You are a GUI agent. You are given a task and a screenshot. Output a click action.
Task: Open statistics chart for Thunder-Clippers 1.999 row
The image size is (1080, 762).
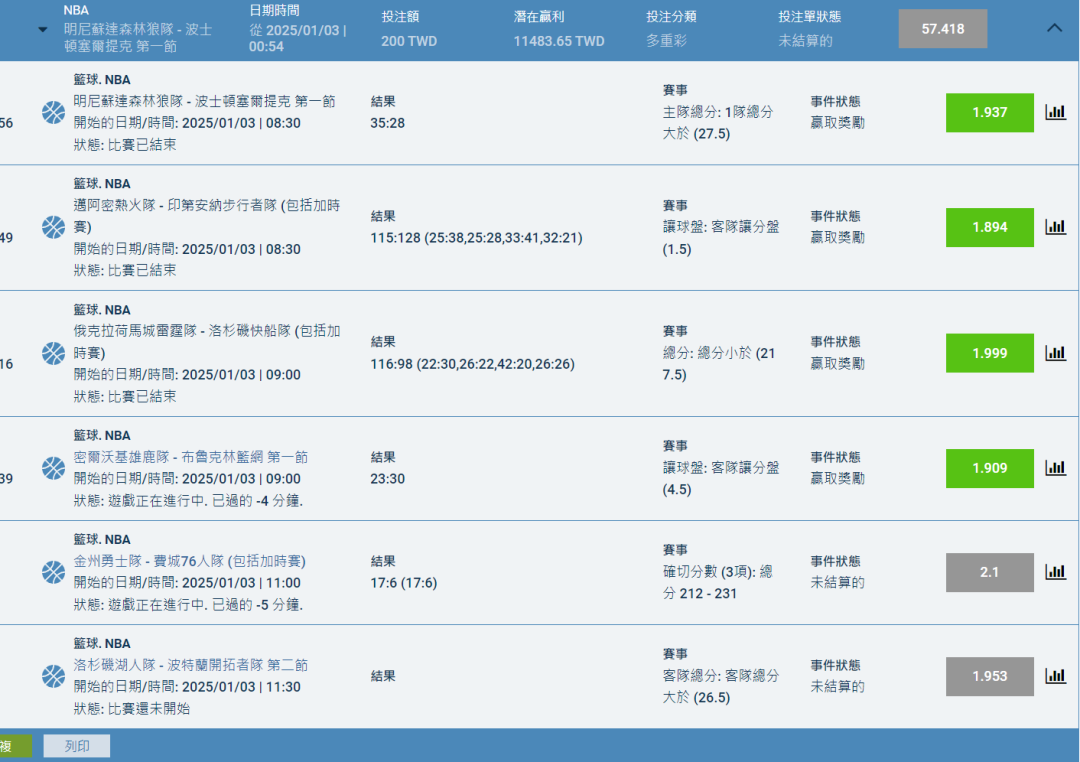(x=1055, y=353)
